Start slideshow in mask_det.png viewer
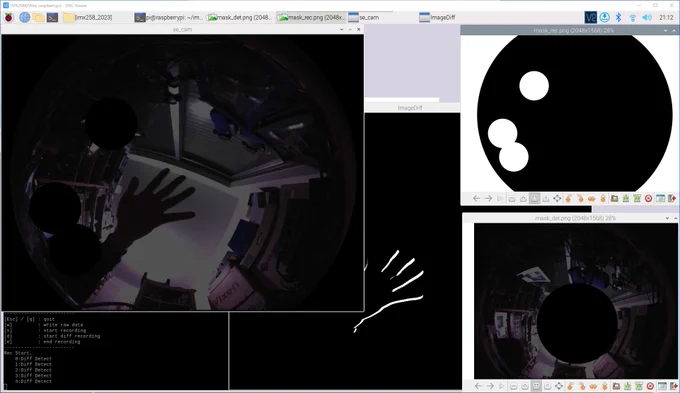Viewport: 680px width, 393px height. (502, 386)
